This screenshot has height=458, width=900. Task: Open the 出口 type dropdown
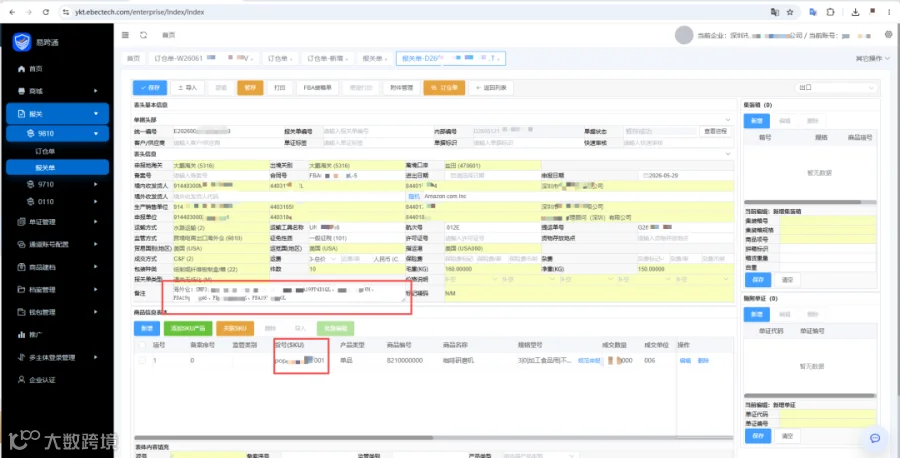tap(837, 88)
